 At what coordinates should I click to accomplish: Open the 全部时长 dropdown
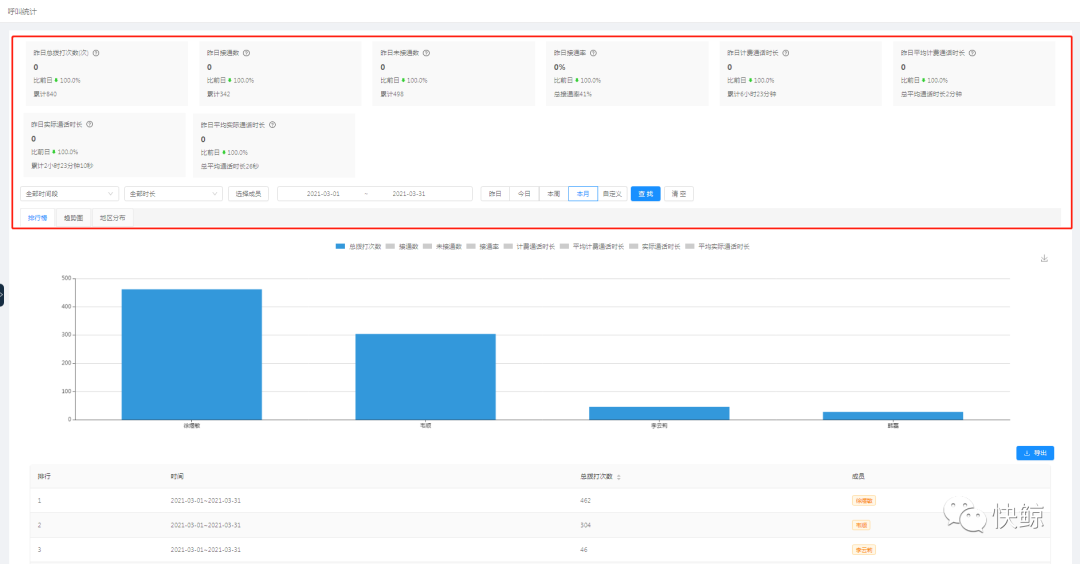173,194
